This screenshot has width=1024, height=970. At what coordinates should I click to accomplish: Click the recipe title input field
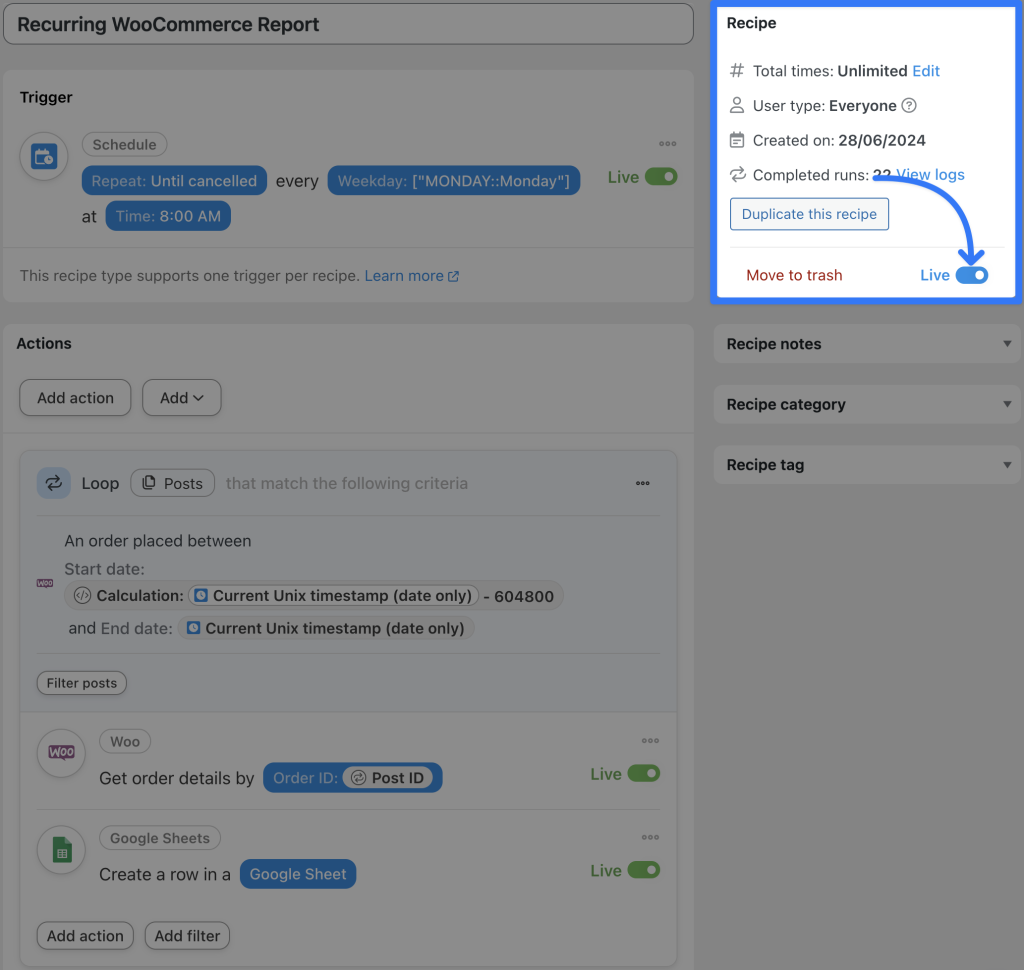(x=348, y=23)
